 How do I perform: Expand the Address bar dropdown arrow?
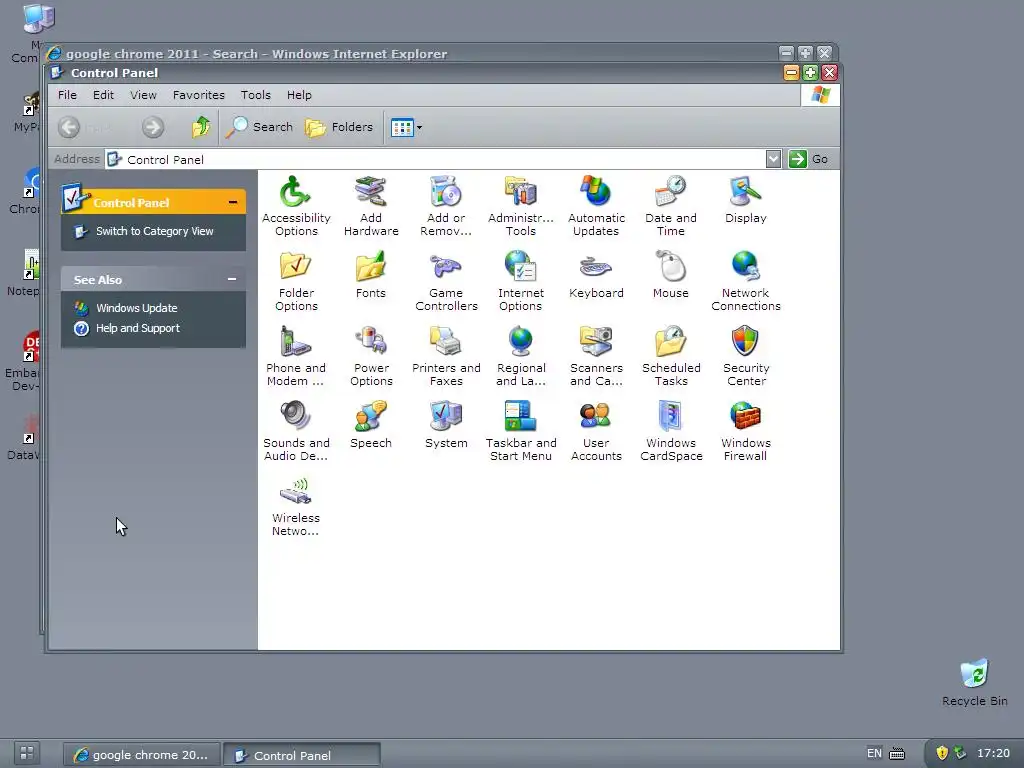(x=773, y=159)
